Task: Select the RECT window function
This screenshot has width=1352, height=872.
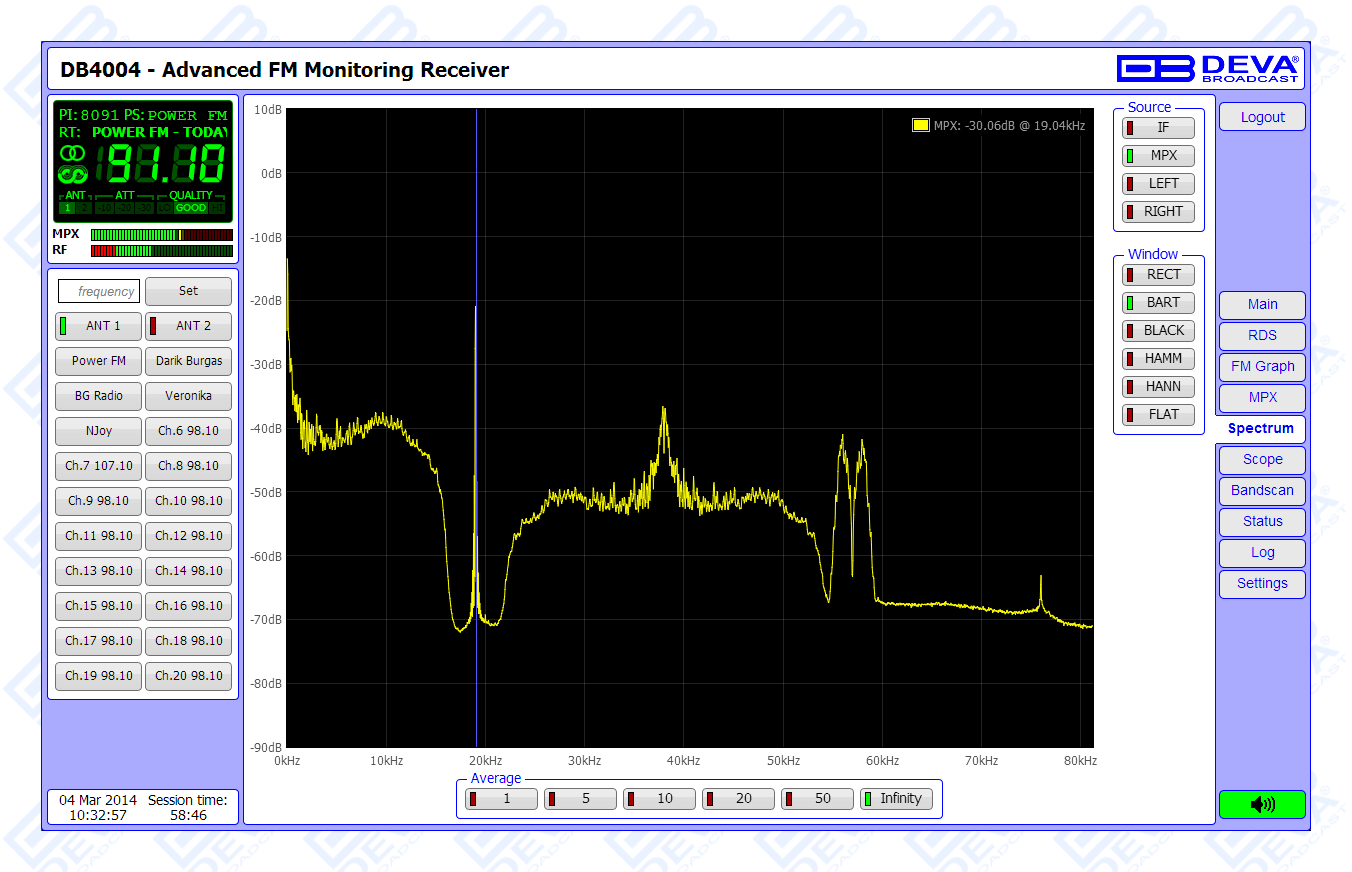Action: (x=1158, y=275)
